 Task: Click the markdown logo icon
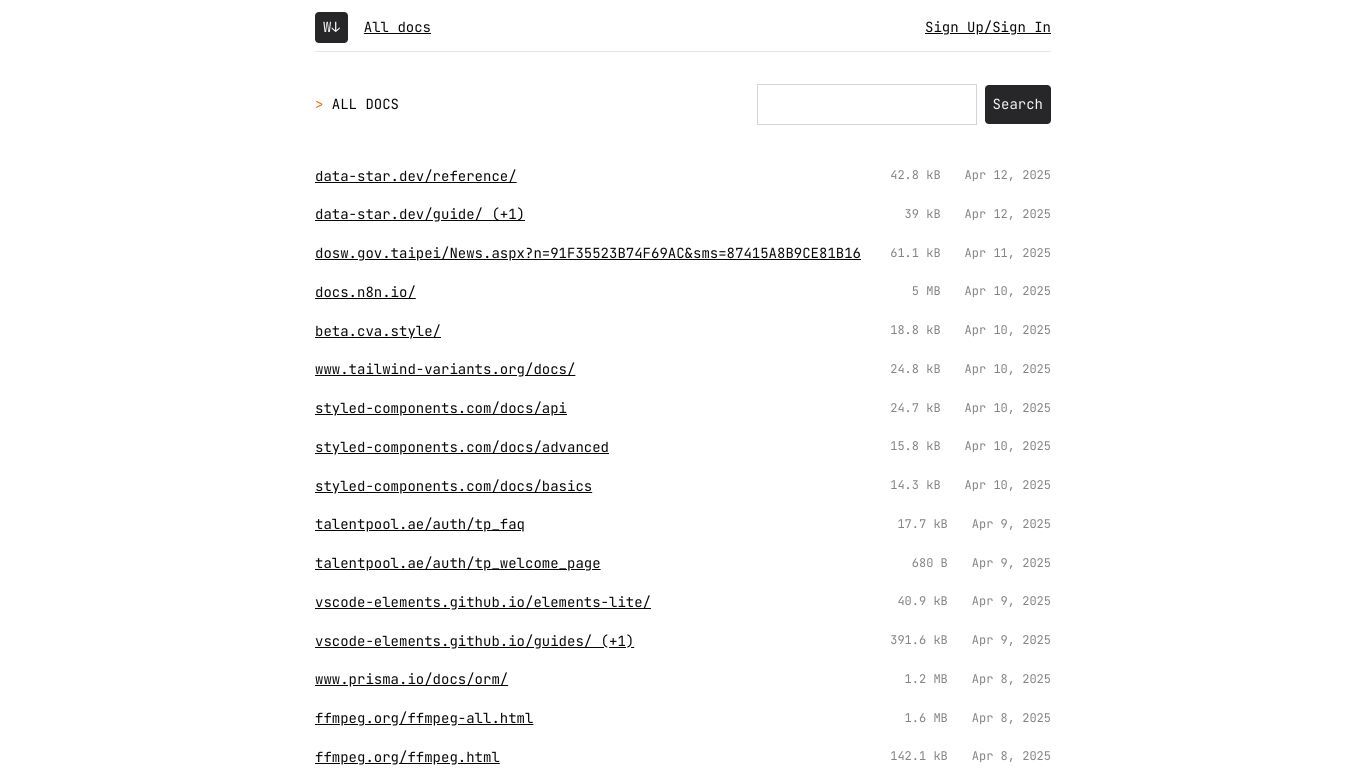click(331, 27)
